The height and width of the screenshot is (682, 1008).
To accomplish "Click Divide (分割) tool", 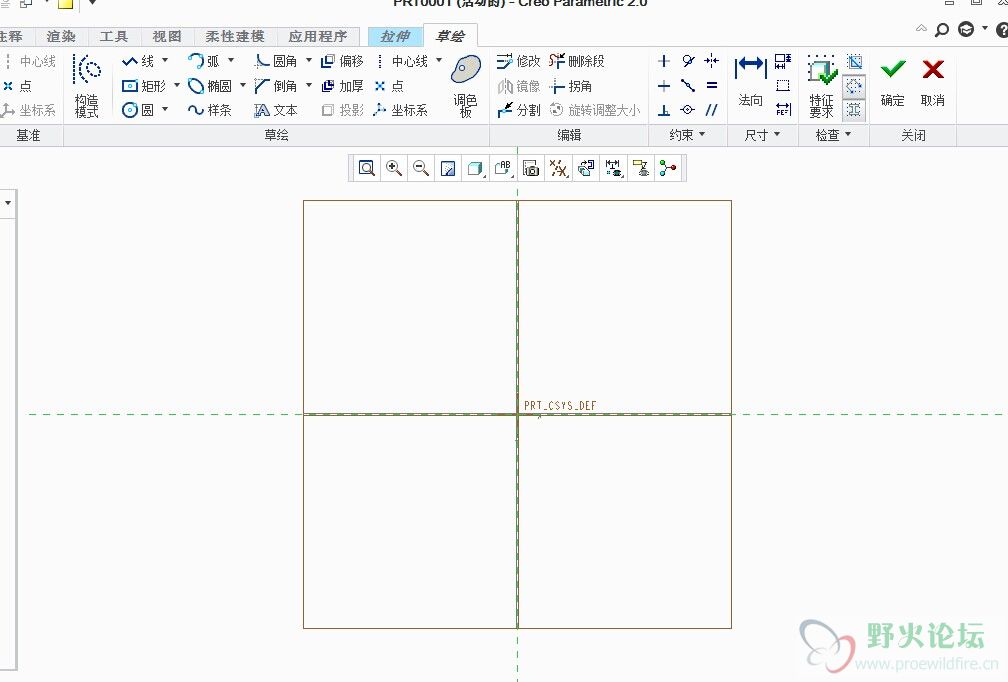I will coord(518,110).
